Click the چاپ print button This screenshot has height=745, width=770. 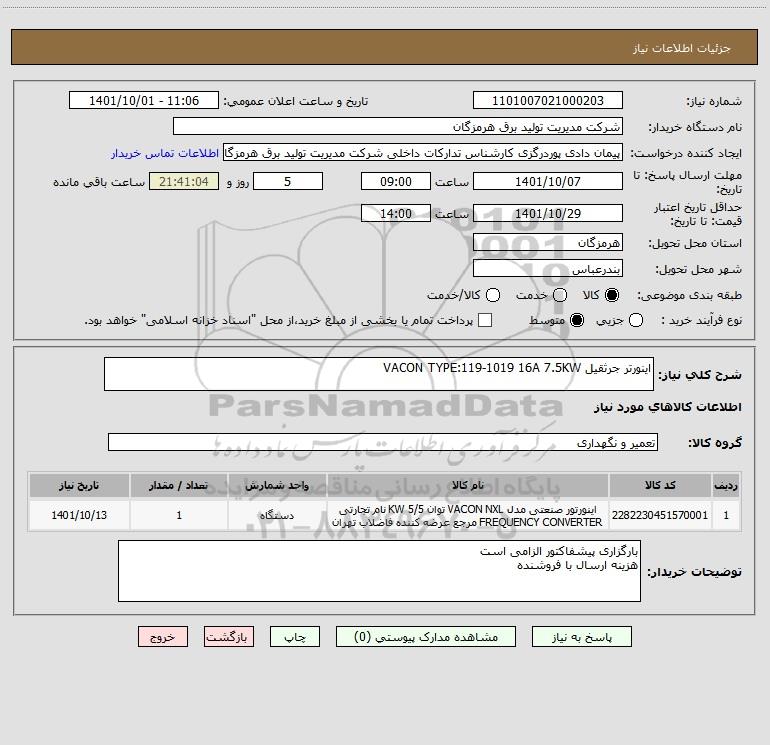[x=295, y=636]
